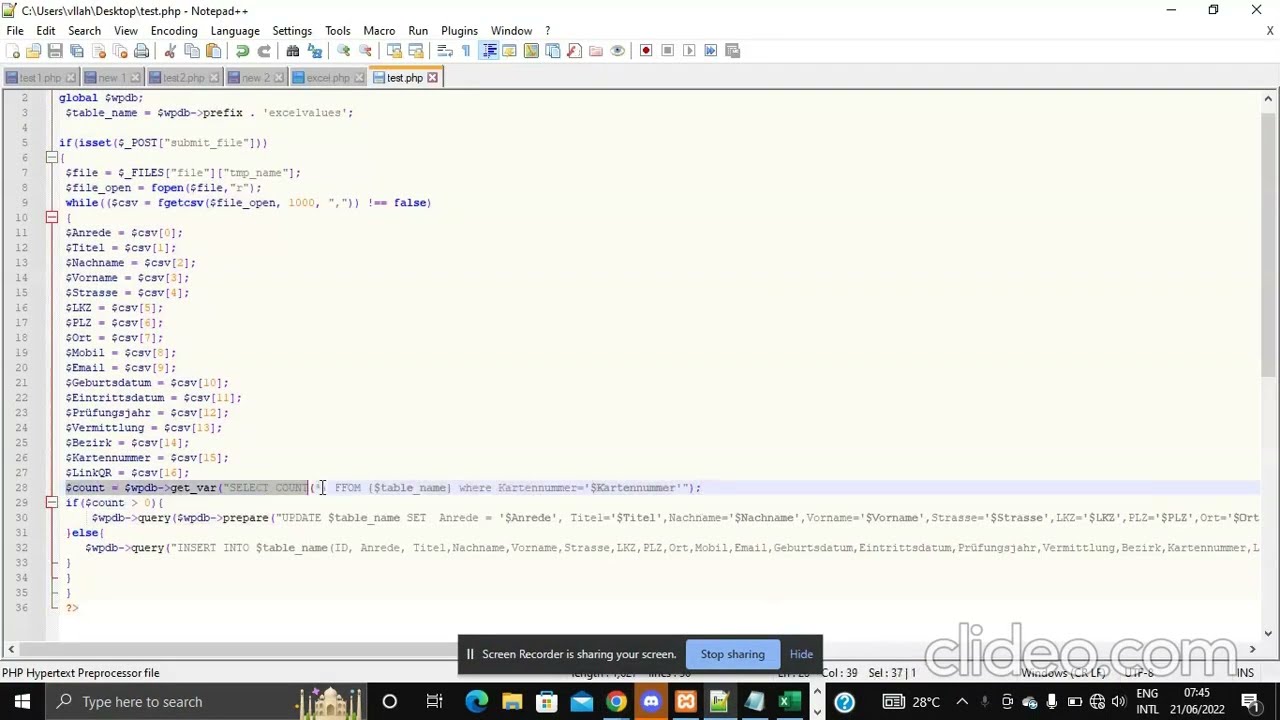Click the macro Playback toolbar icon
This screenshot has width=1280, height=720.
689,51
